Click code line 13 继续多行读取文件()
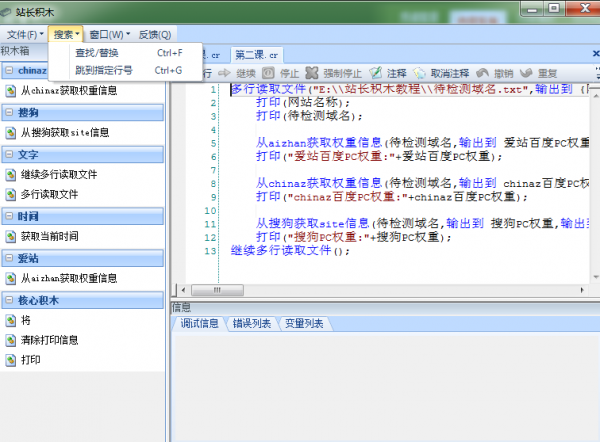 (x=290, y=251)
